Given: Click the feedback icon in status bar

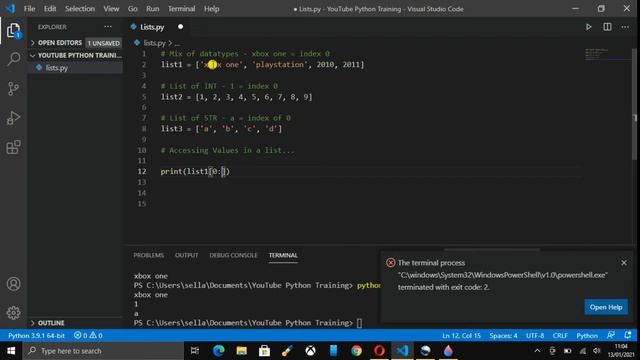Looking at the screenshot, I should (x=611, y=336).
